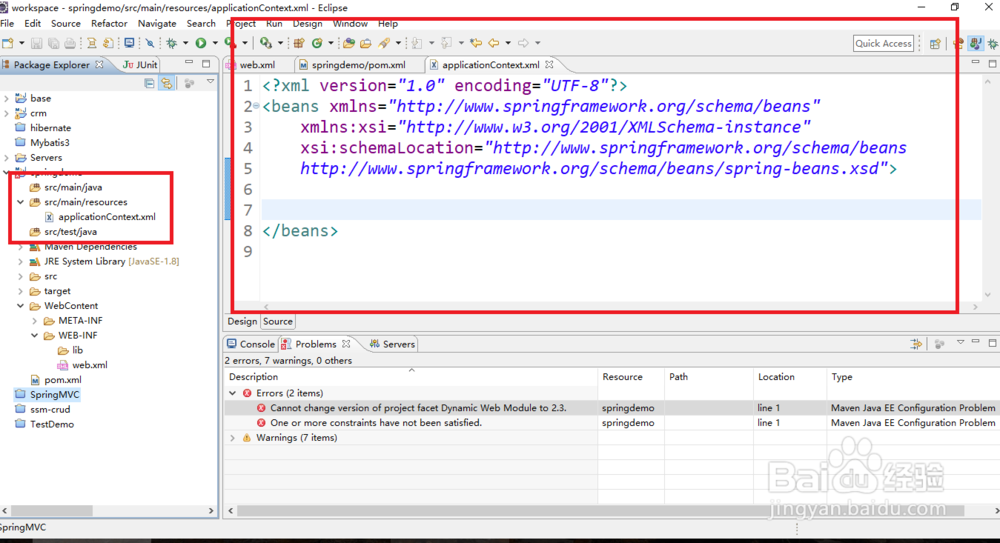Sort Problems by the Type column
This screenshot has width=1000, height=543.
click(913, 377)
